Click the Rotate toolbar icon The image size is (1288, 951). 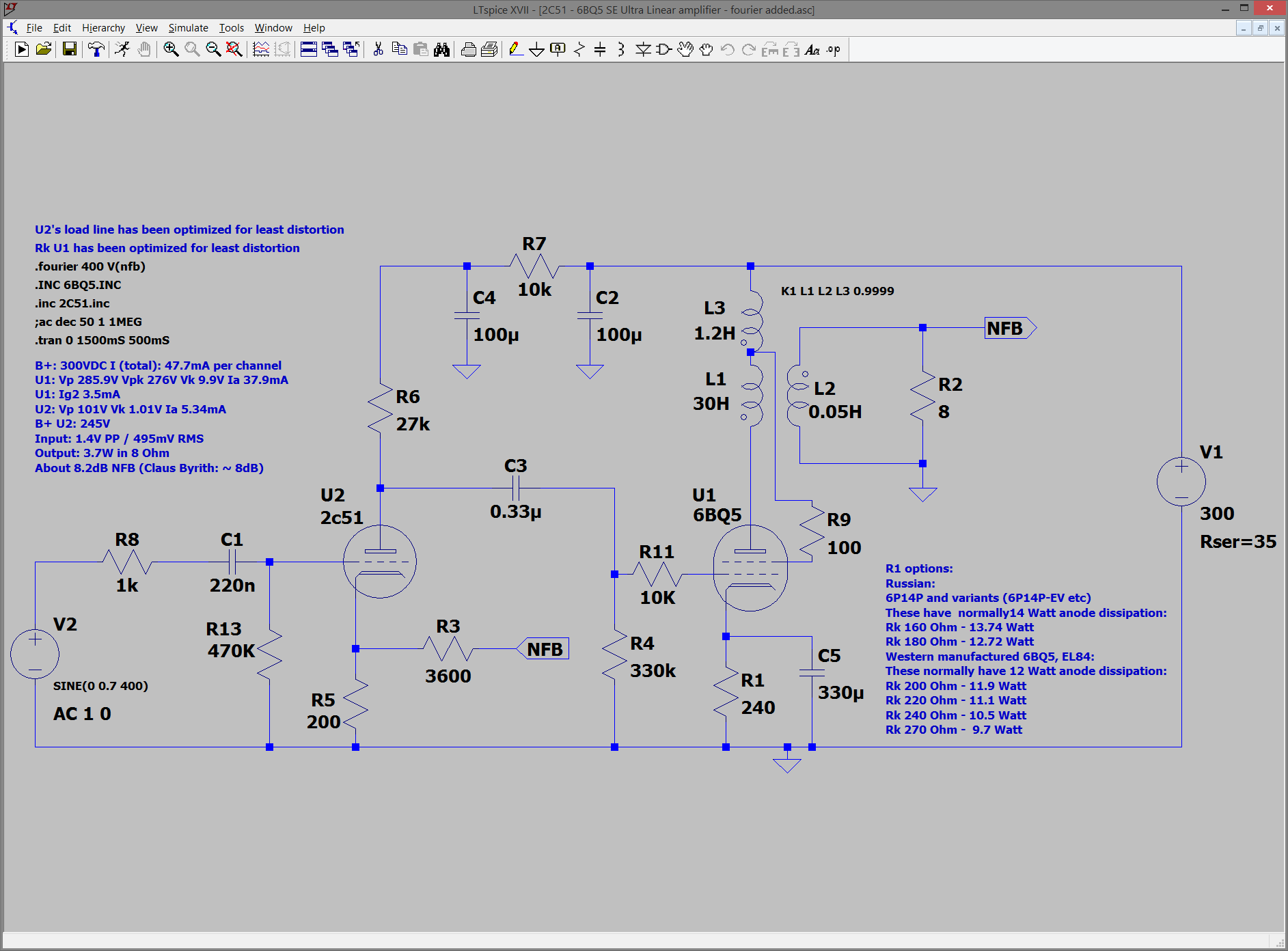point(770,49)
